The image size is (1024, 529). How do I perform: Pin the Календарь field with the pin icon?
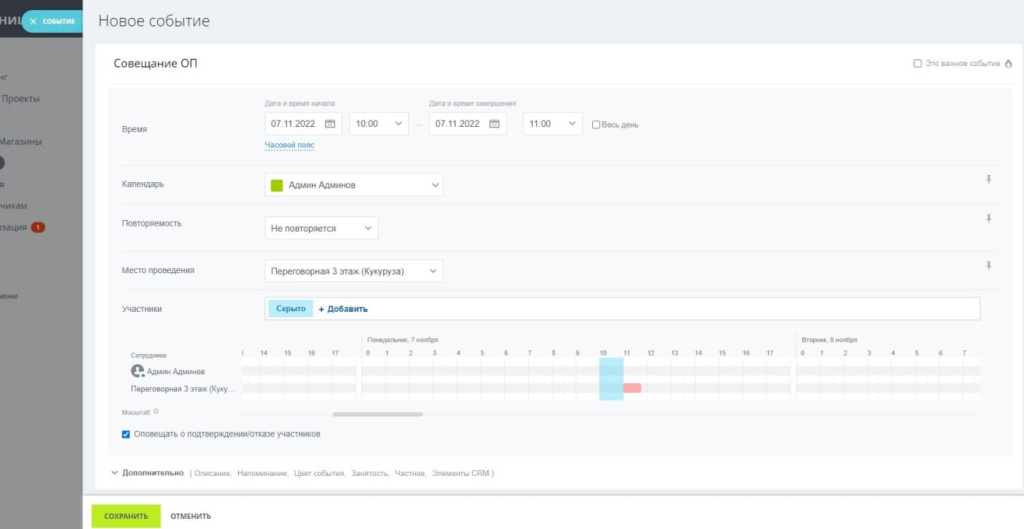coord(989,180)
